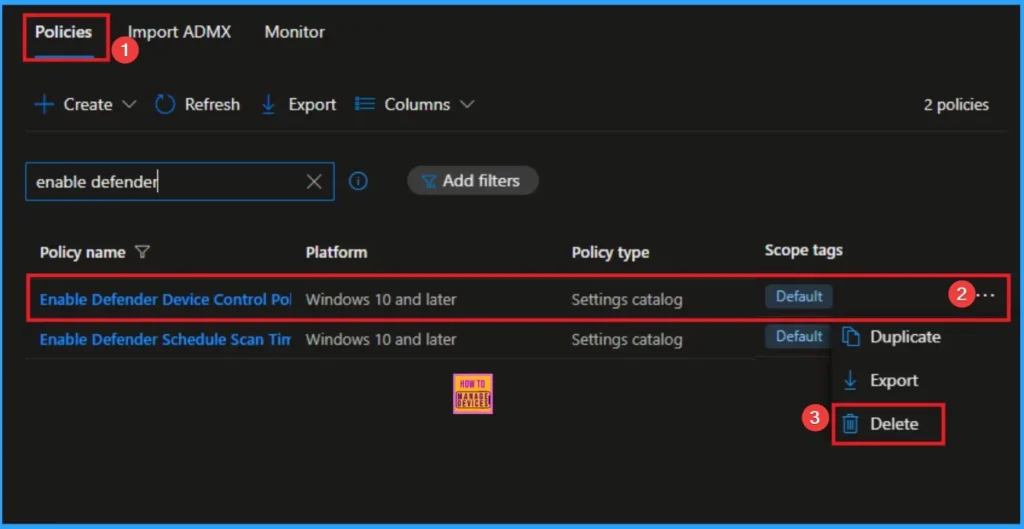The height and width of the screenshot is (529, 1024).
Task: Click the Policy name column filter icon
Action: 142,252
